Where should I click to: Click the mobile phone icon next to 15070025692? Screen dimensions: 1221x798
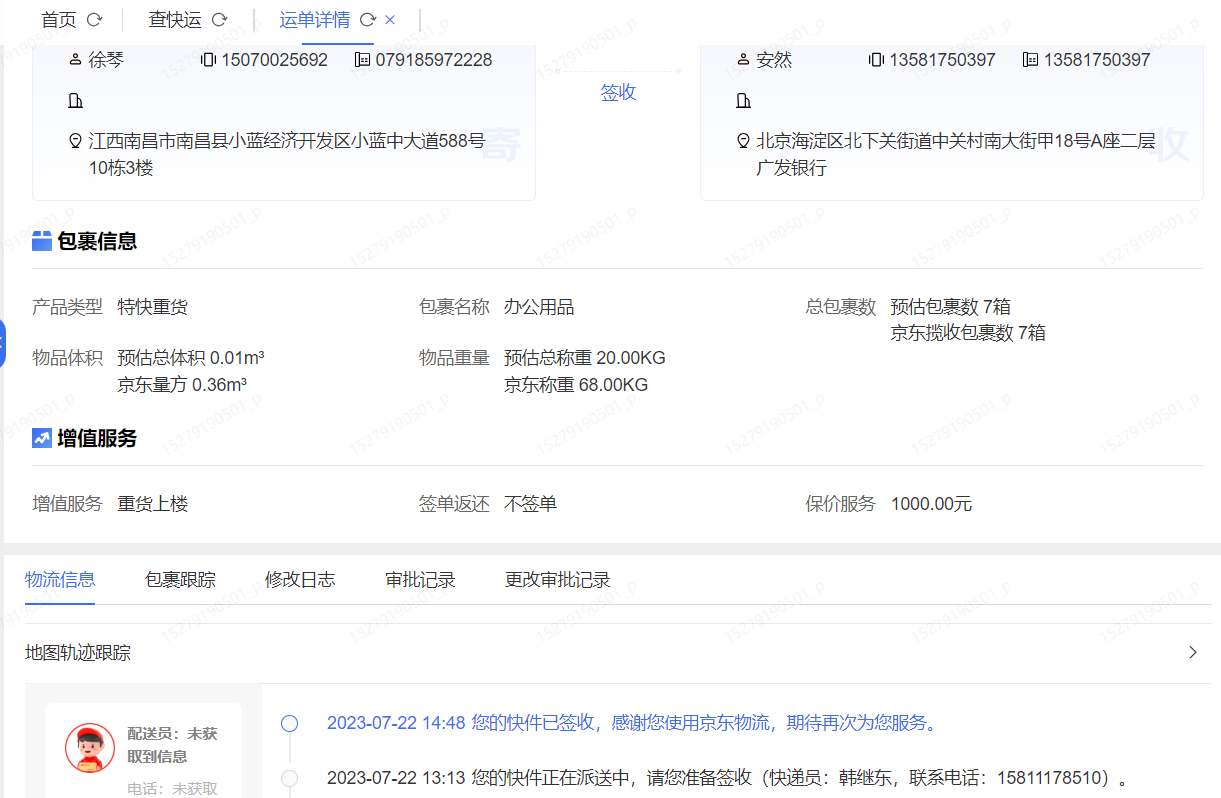(208, 60)
